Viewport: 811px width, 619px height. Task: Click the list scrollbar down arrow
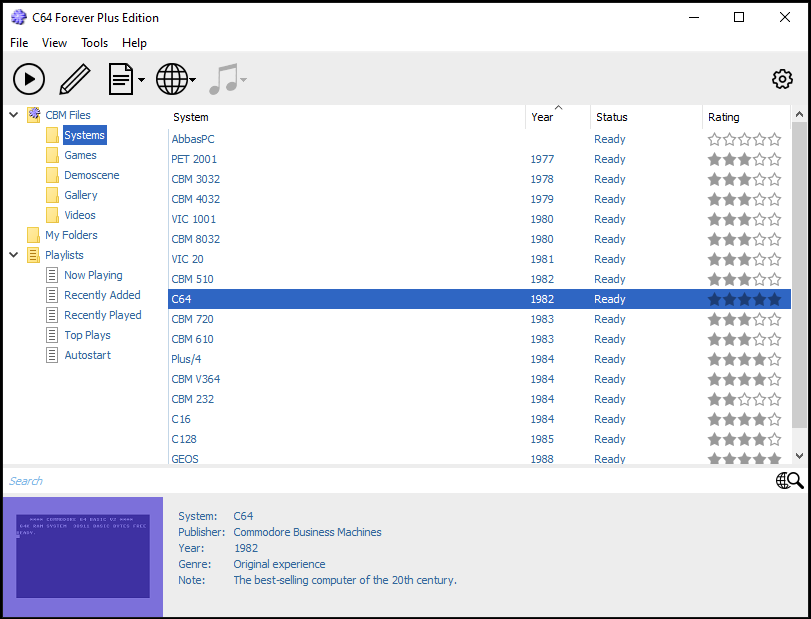click(799, 456)
